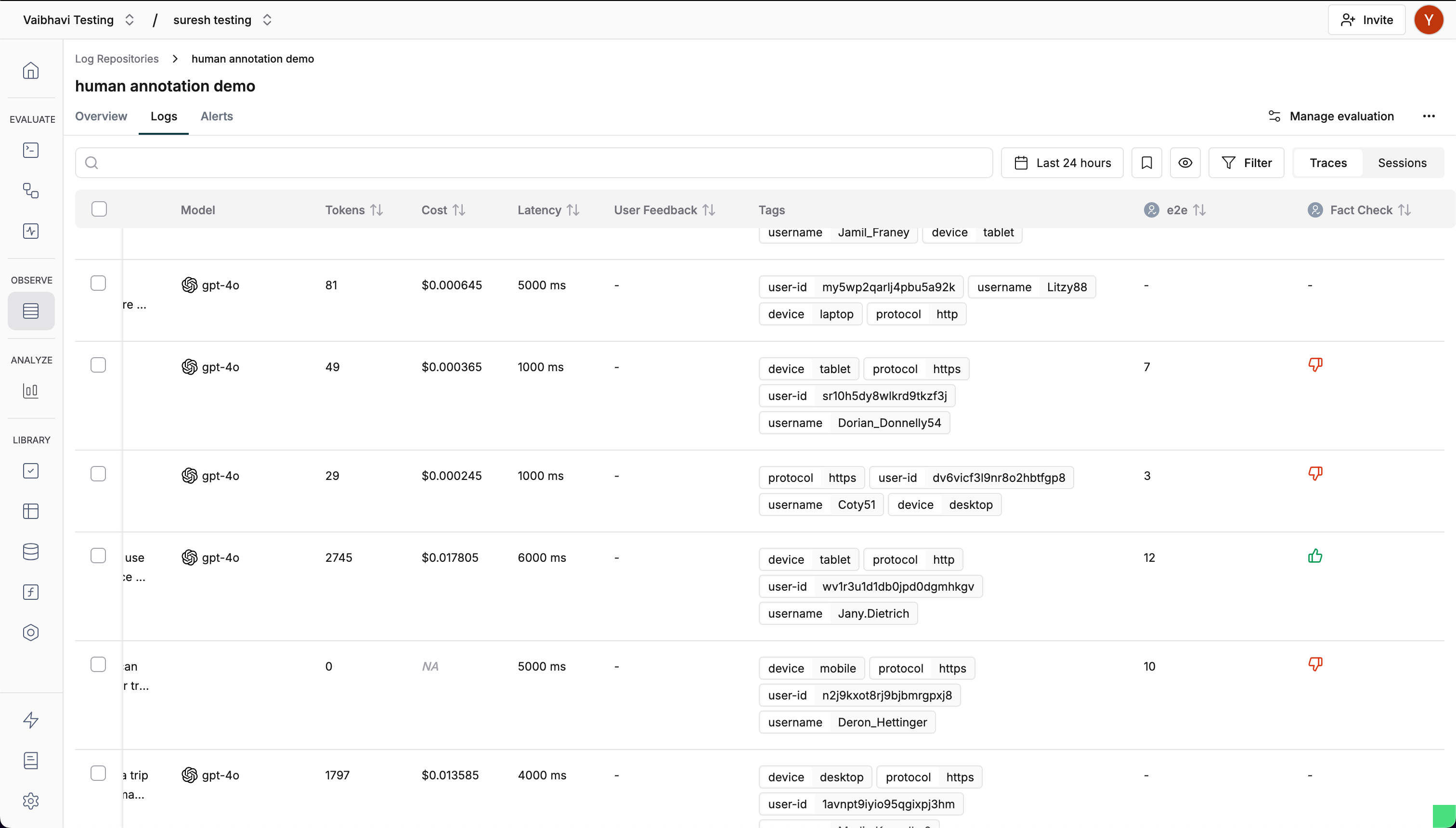This screenshot has height=828, width=1456.
Task: Click the Fact Check column annotator icon
Action: pos(1315,210)
